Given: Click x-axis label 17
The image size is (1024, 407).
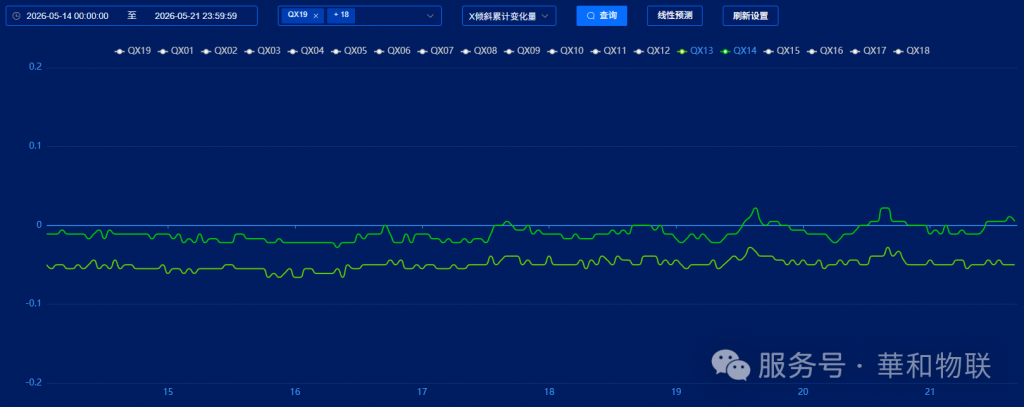Looking at the screenshot, I should tap(422, 392).
